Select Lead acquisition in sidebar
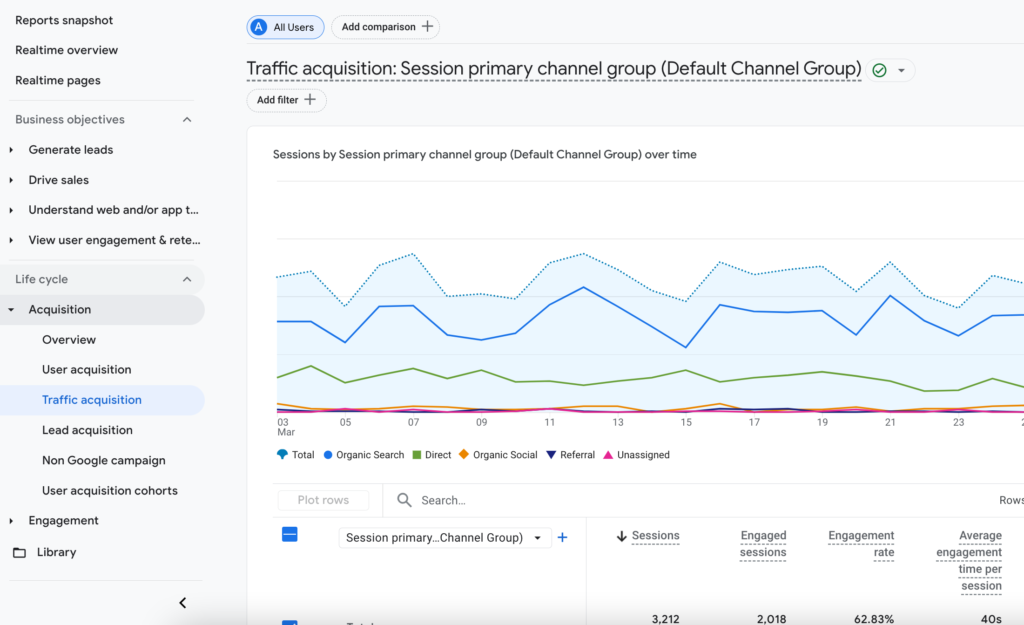Image resolution: width=1024 pixels, height=625 pixels. coord(87,430)
